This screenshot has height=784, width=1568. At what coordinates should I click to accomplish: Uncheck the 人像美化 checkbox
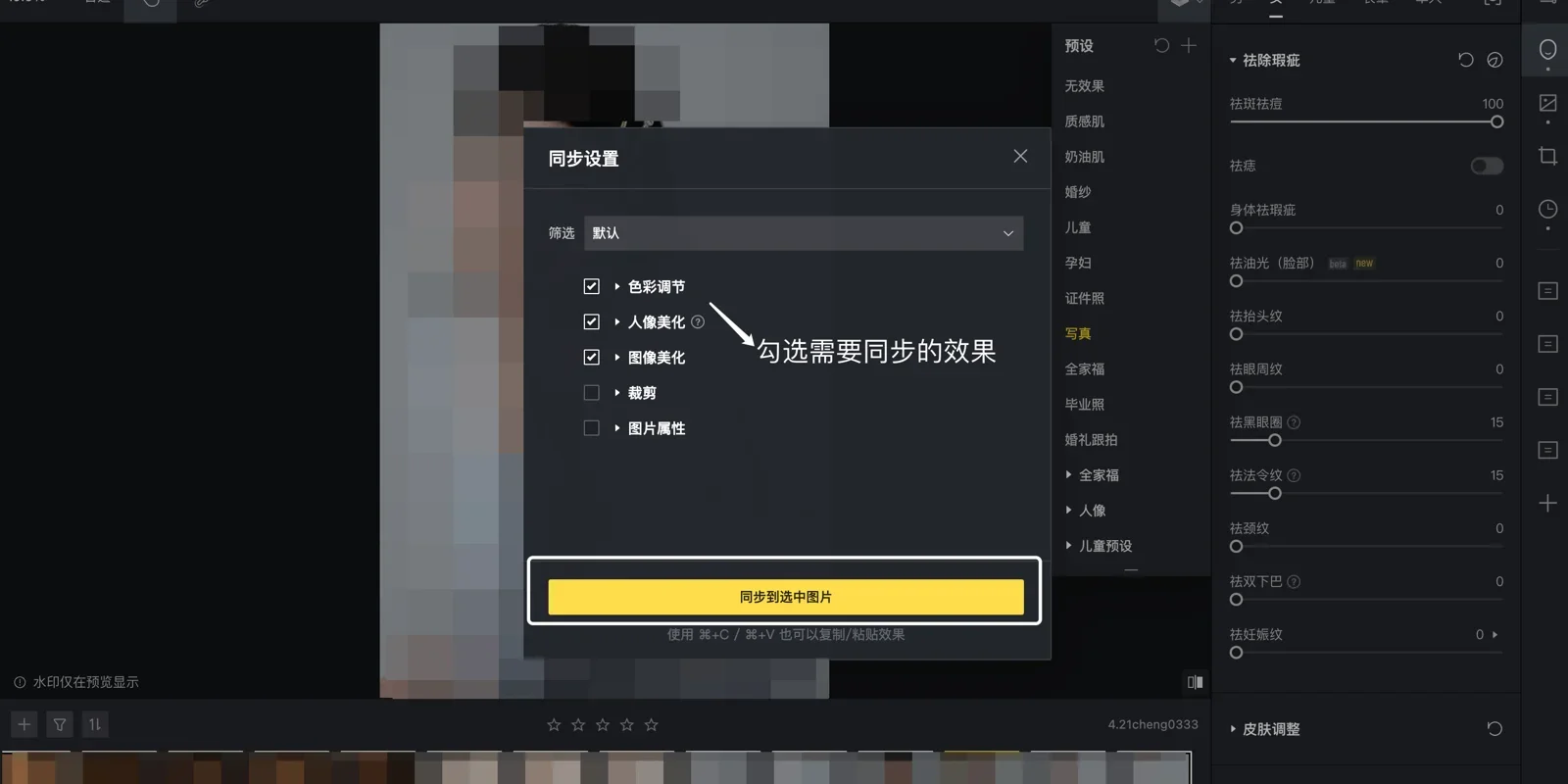tap(591, 321)
